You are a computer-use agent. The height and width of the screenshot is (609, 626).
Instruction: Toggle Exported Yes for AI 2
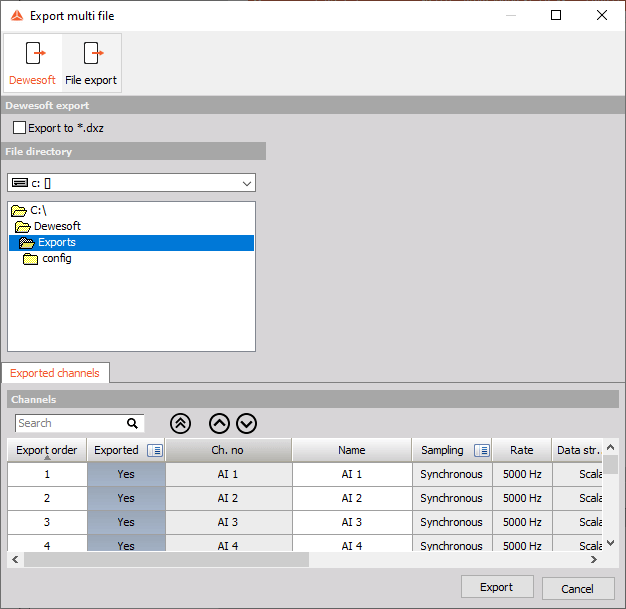126,498
